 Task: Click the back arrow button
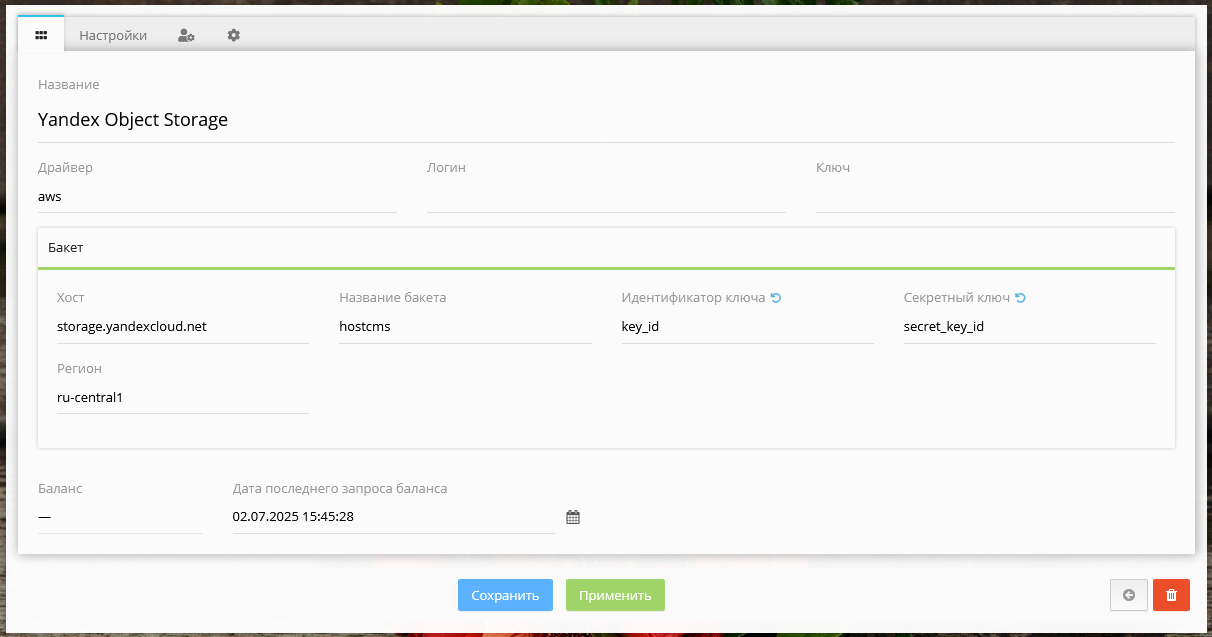[x=1129, y=595]
